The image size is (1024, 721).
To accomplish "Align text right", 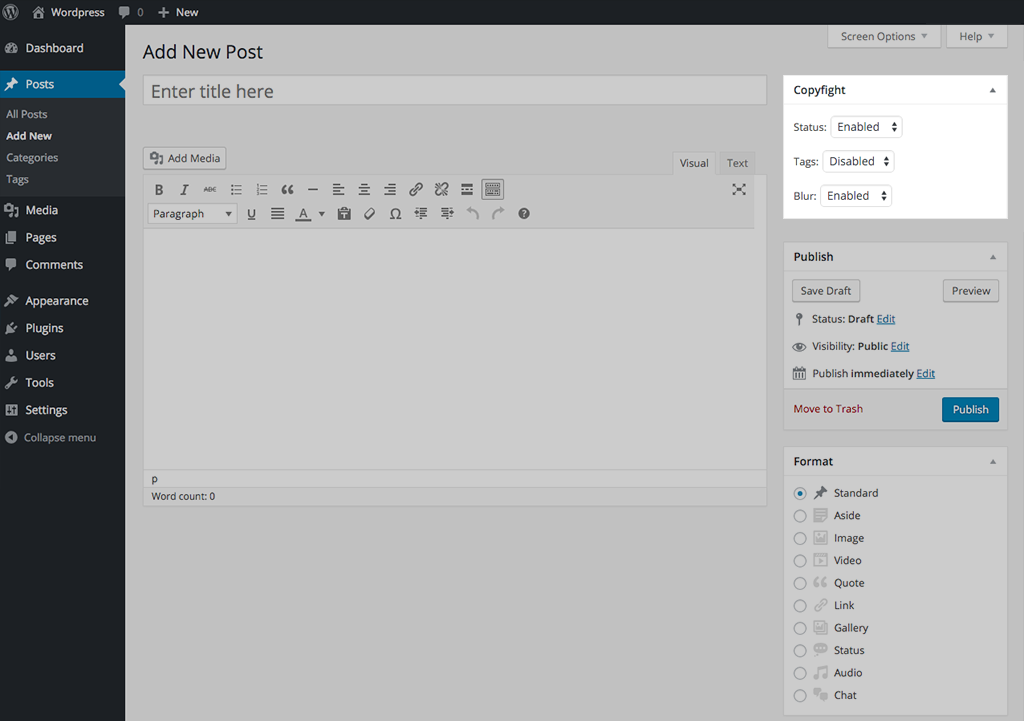I will (x=390, y=189).
